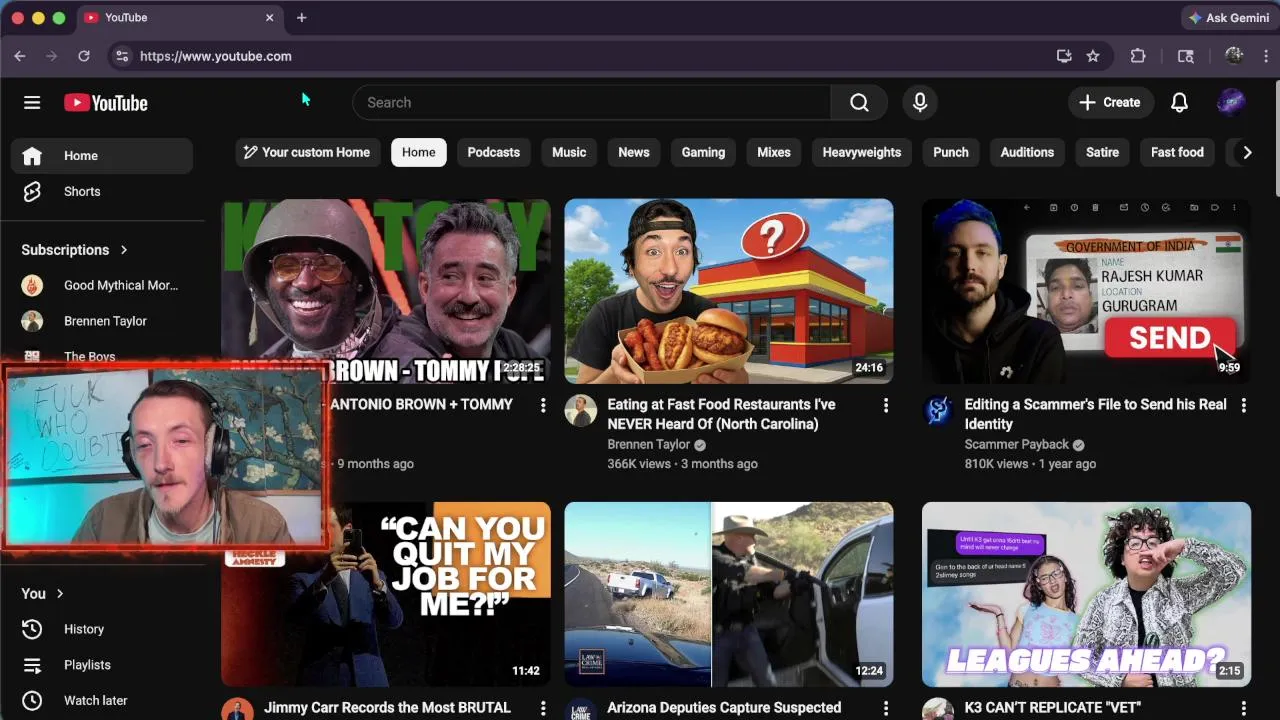The height and width of the screenshot is (720, 1280).
Task: Go back with browser back arrow
Action: pos(19,56)
